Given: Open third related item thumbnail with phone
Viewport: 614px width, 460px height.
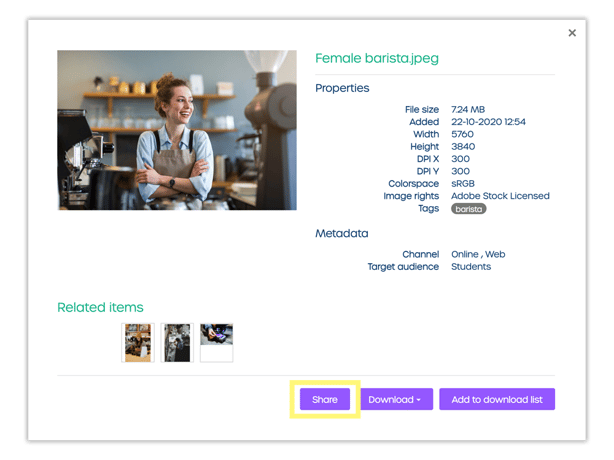Looking at the screenshot, I should (217, 343).
